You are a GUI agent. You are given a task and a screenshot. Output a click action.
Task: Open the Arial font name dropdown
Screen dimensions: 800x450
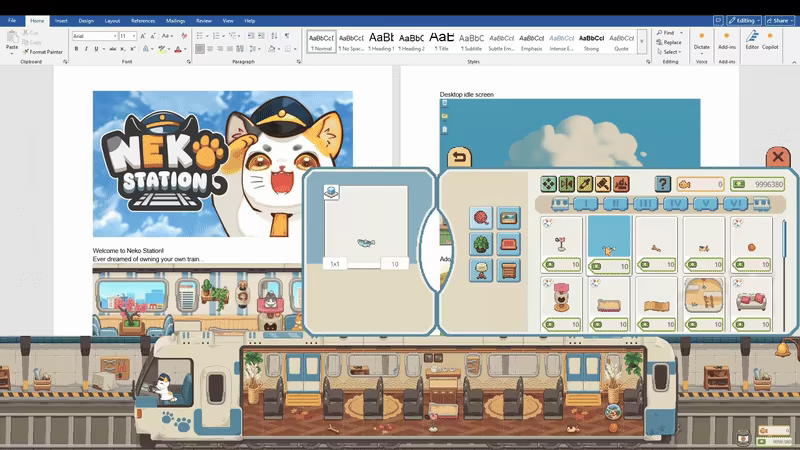tap(115, 36)
